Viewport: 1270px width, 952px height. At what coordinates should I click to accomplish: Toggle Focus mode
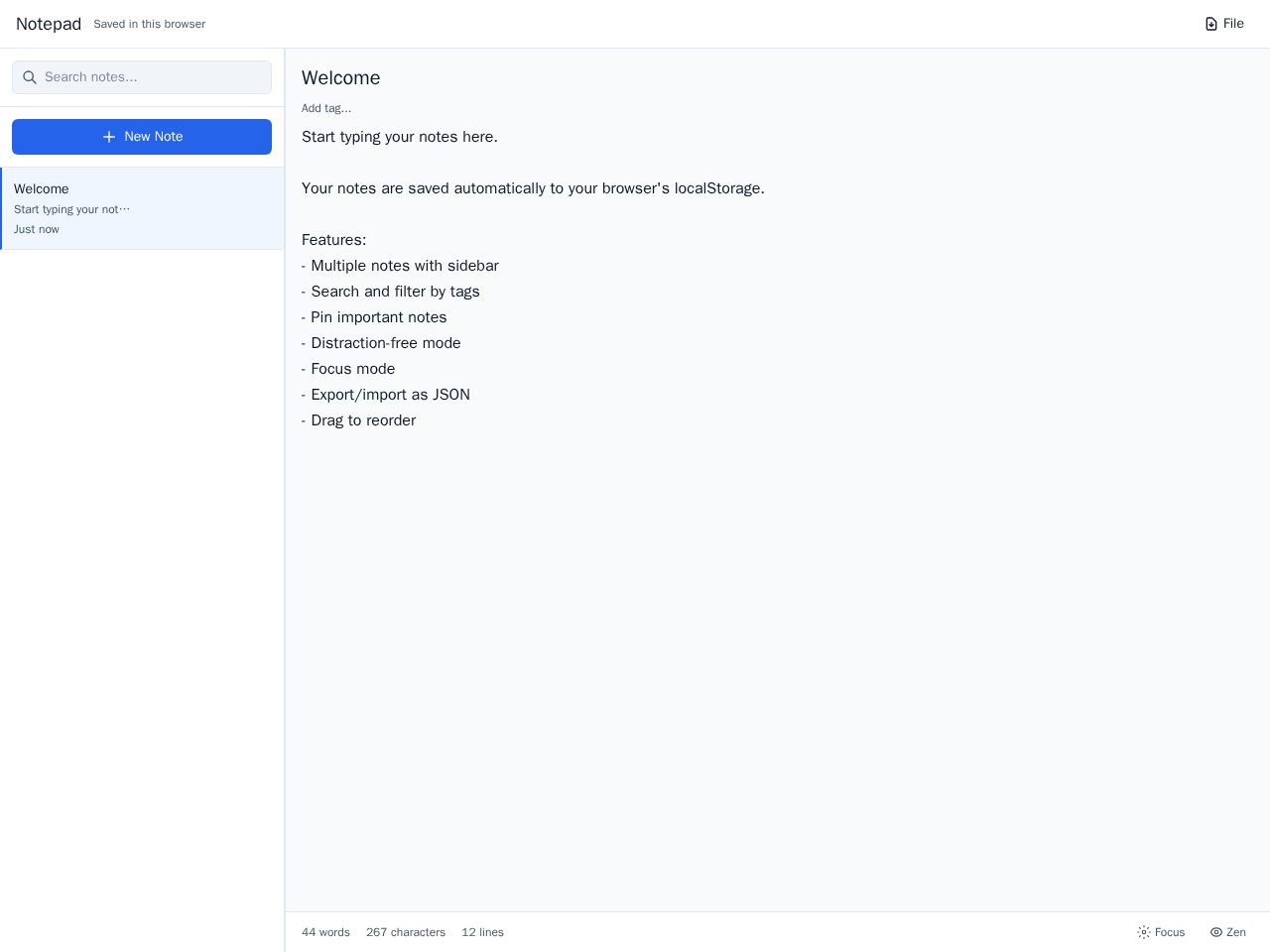1161,932
